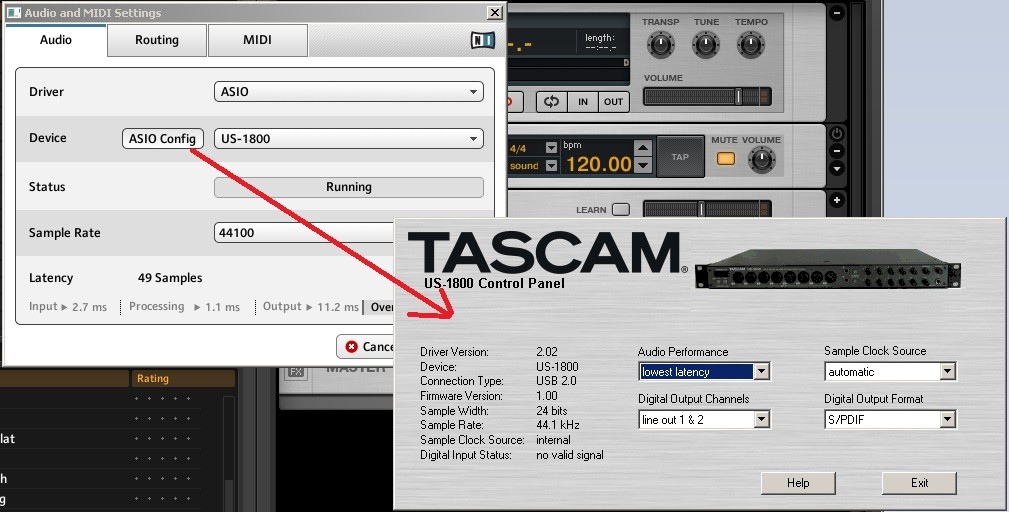Turn the TRANSP knob
Screen dimensions: 1009x512
click(660, 45)
